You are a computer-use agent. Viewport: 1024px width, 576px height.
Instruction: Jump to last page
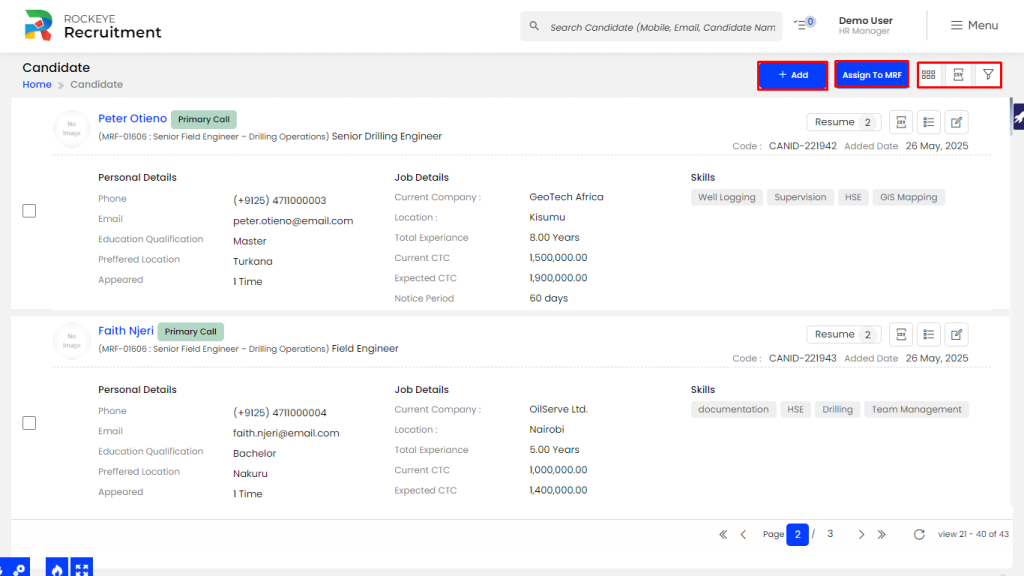pos(882,534)
